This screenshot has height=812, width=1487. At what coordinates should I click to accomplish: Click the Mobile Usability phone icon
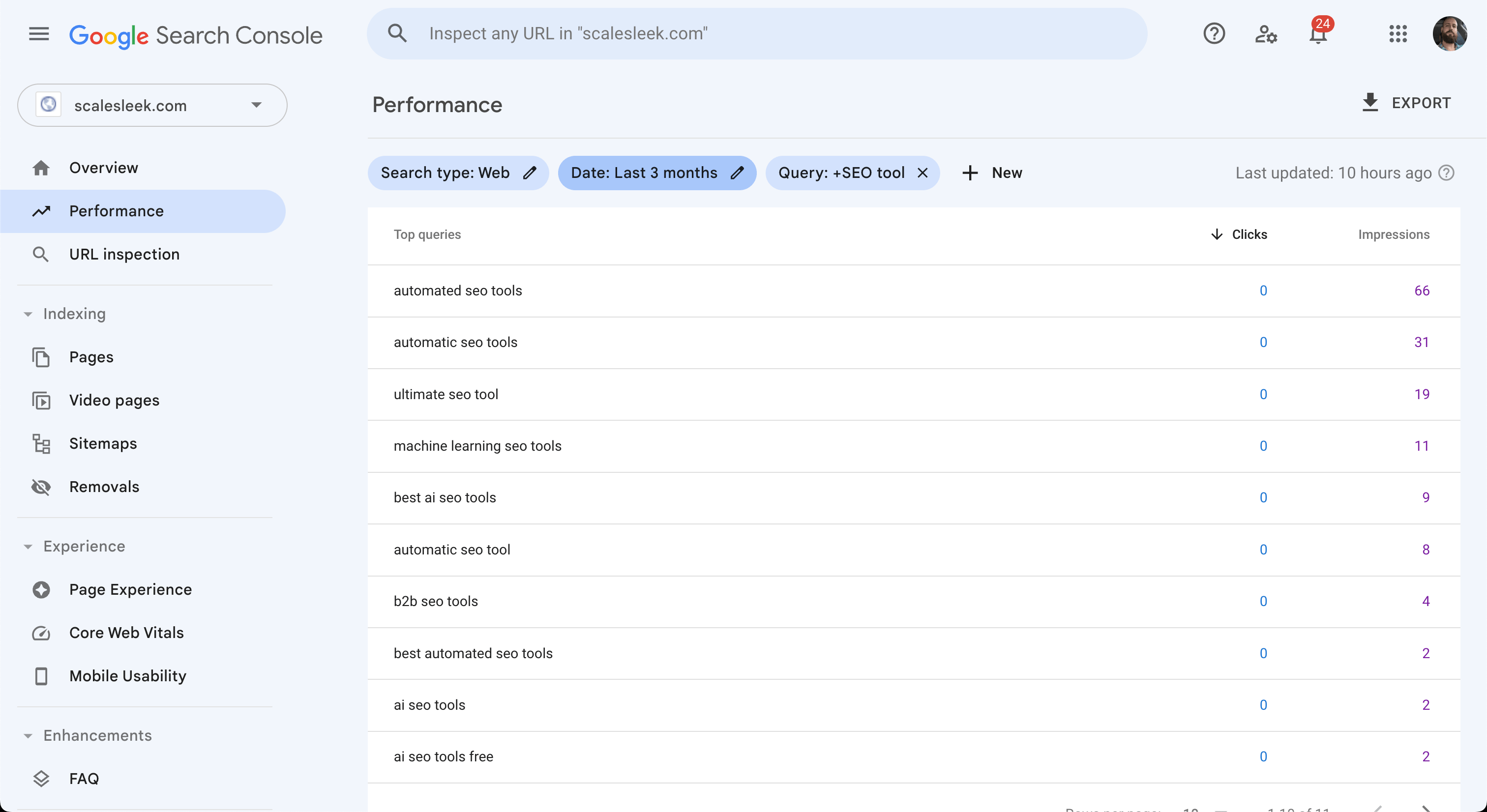tap(41, 676)
